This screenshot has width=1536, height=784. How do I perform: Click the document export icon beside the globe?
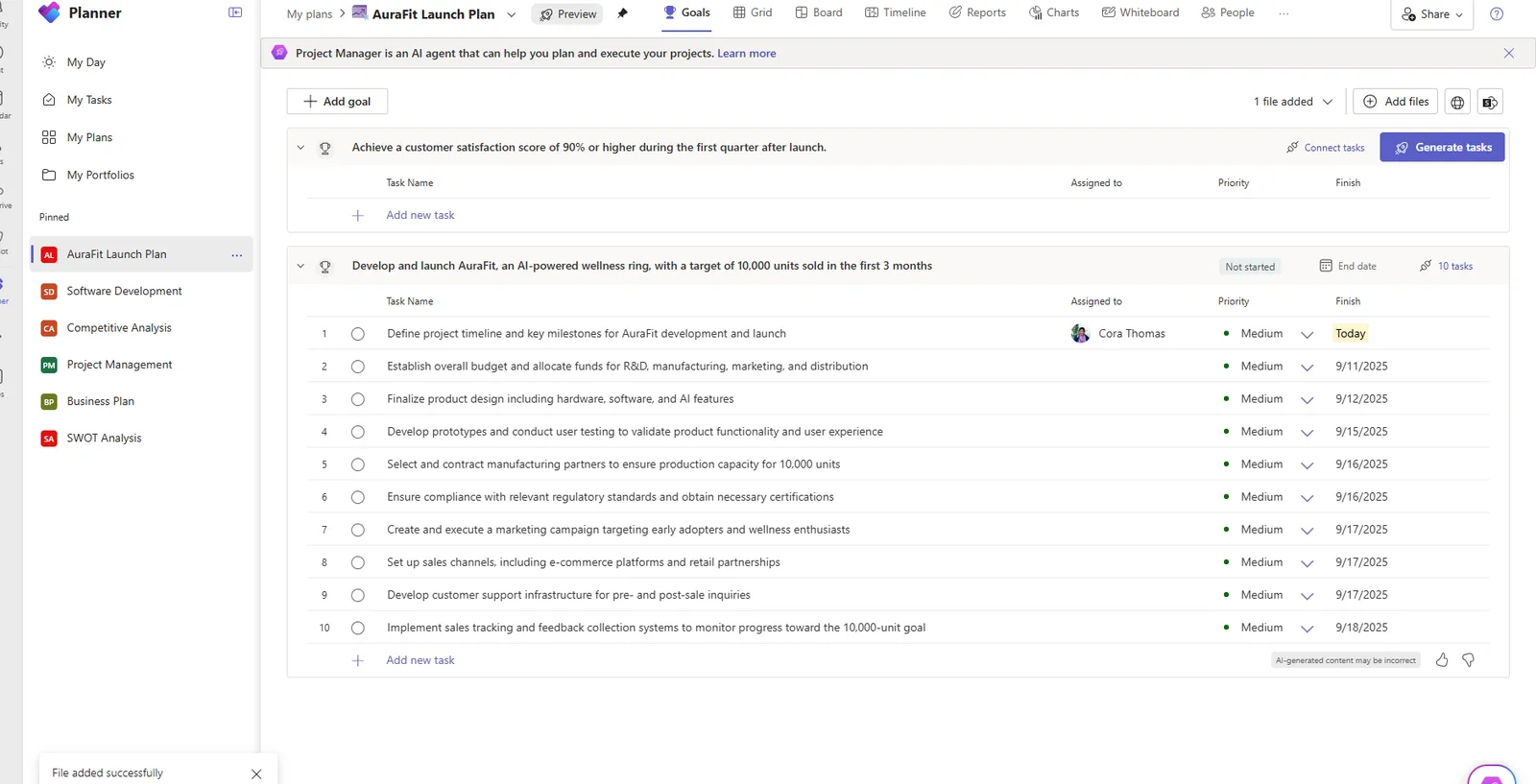tap(1490, 102)
